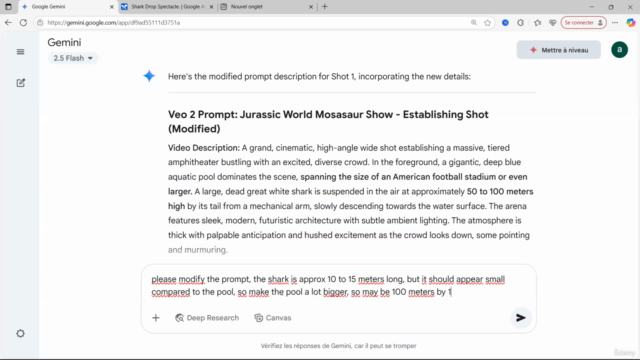Click the Se connecter sign-in button
The image size is (640, 360).
point(583,22)
